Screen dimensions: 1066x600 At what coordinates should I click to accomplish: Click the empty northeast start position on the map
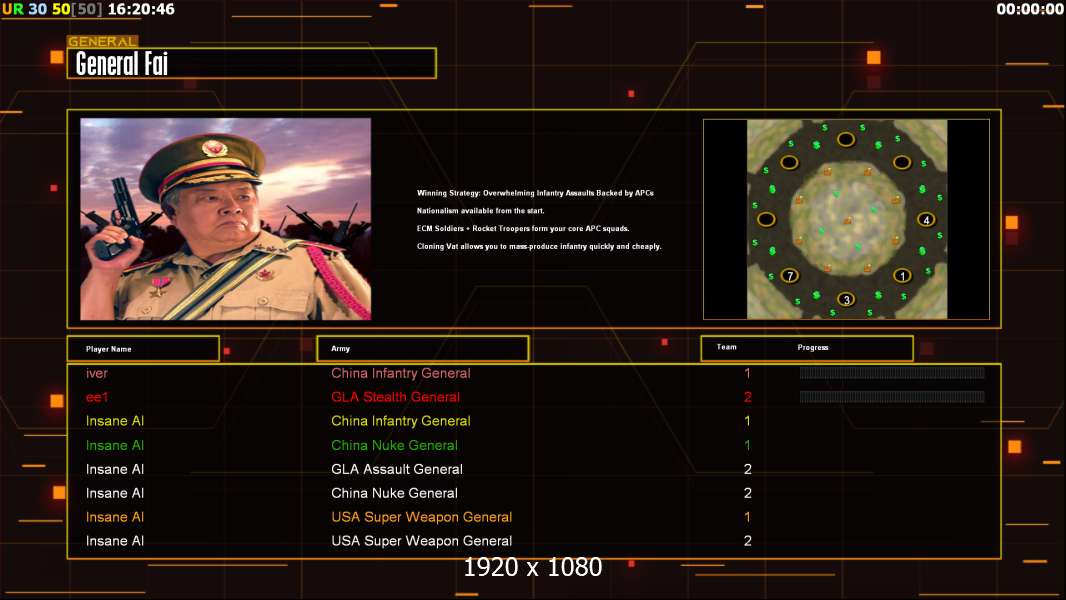pyautogui.click(x=902, y=162)
